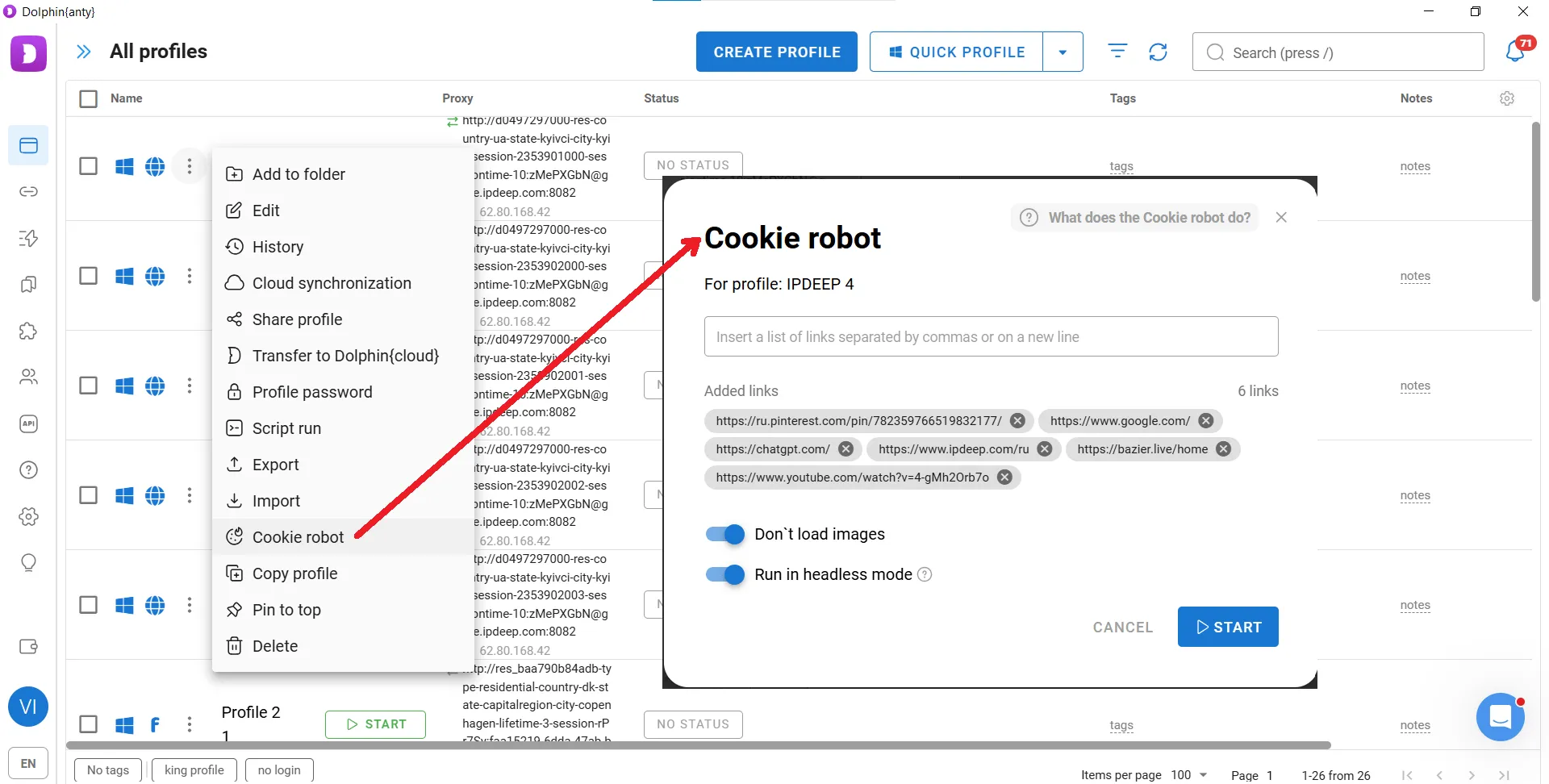The height and width of the screenshot is (784, 1549).
Task: Click the horizontal scrollbar under the table
Action: pyautogui.click(x=699, y=745)
